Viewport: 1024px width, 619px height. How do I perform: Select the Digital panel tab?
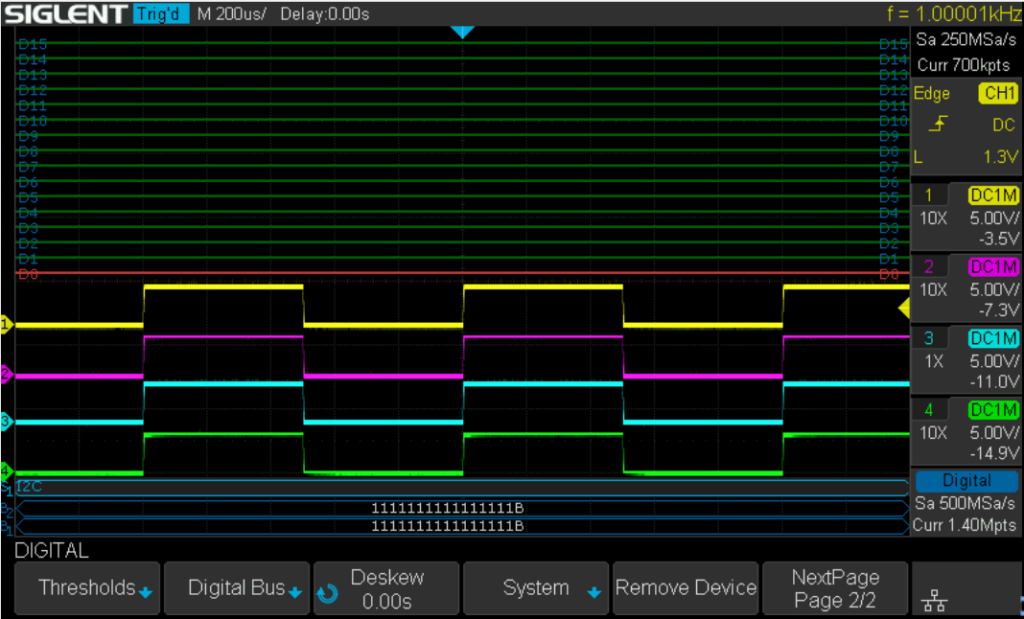[966, 481]
